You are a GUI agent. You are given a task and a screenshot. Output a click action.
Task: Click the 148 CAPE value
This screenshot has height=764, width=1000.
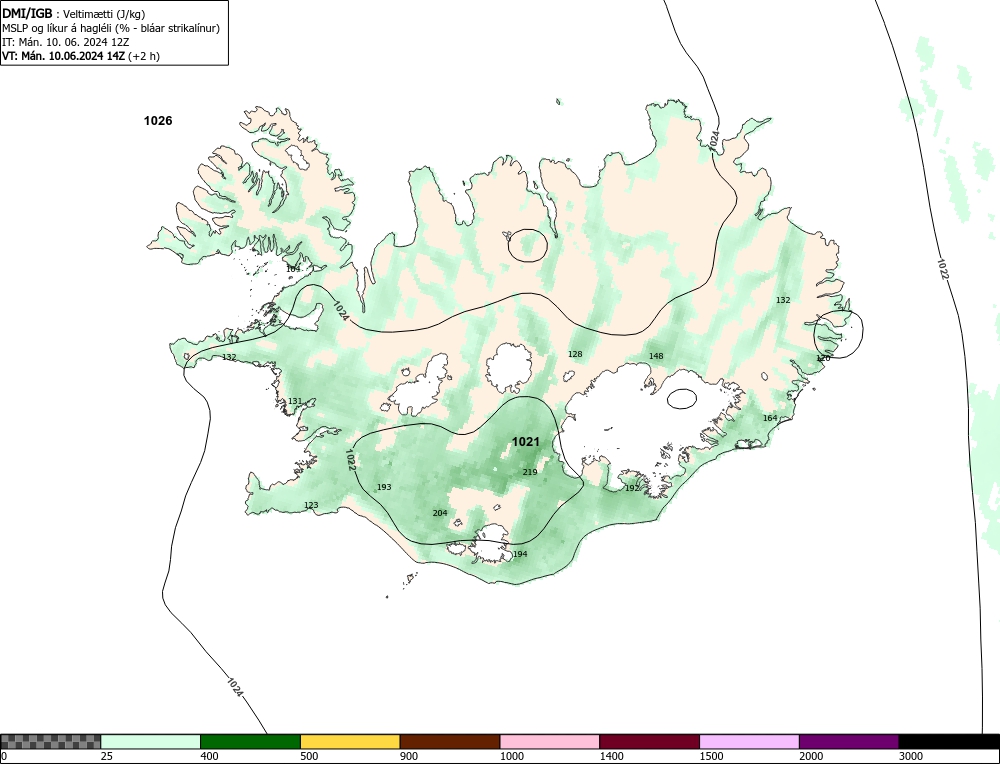[x=656, y=356]
